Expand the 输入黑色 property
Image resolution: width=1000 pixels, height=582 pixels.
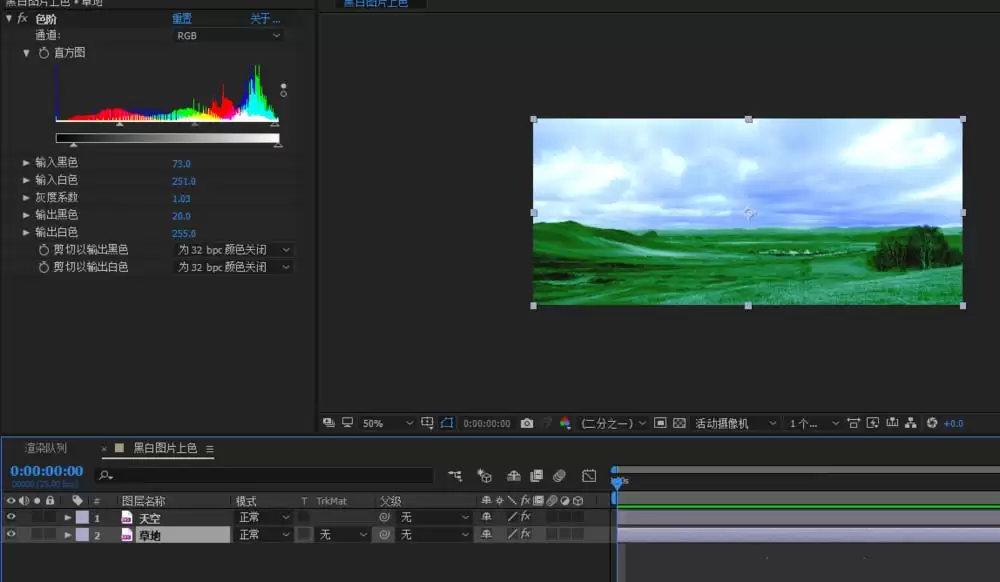[x=26, y=163]
